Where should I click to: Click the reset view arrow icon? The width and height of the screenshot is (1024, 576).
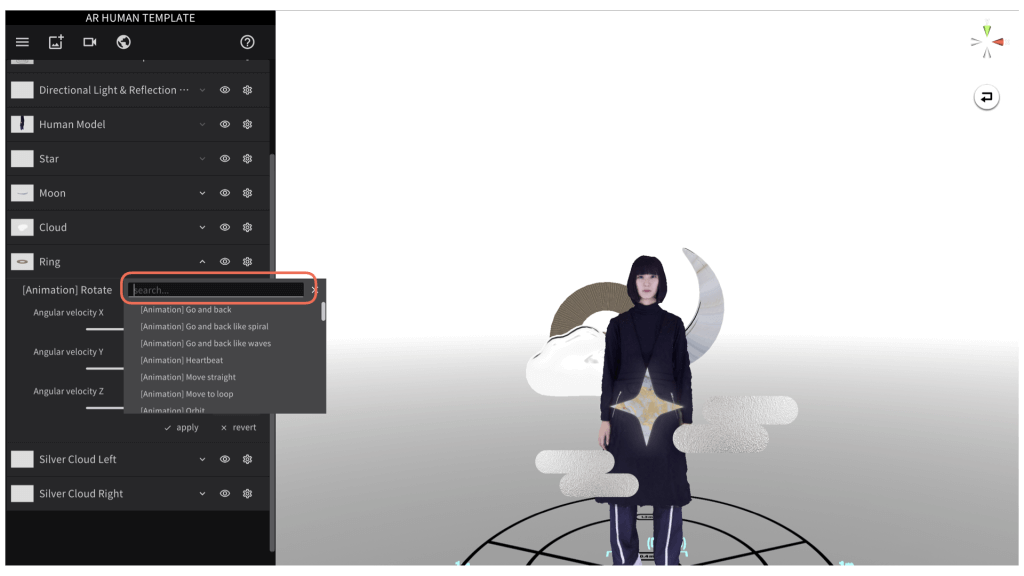tap(988, 98)
